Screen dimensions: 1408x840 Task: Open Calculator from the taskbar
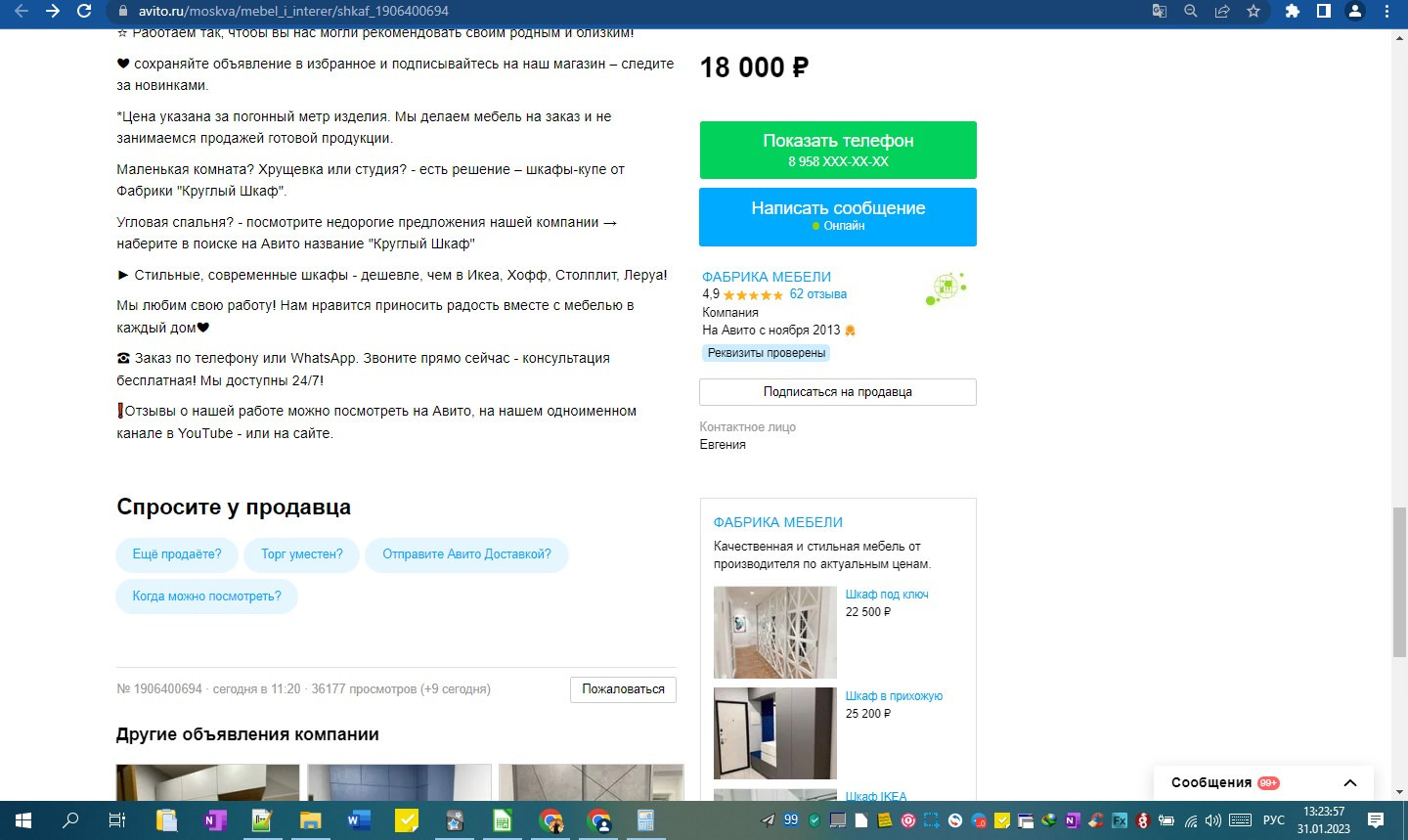[645, 820]
